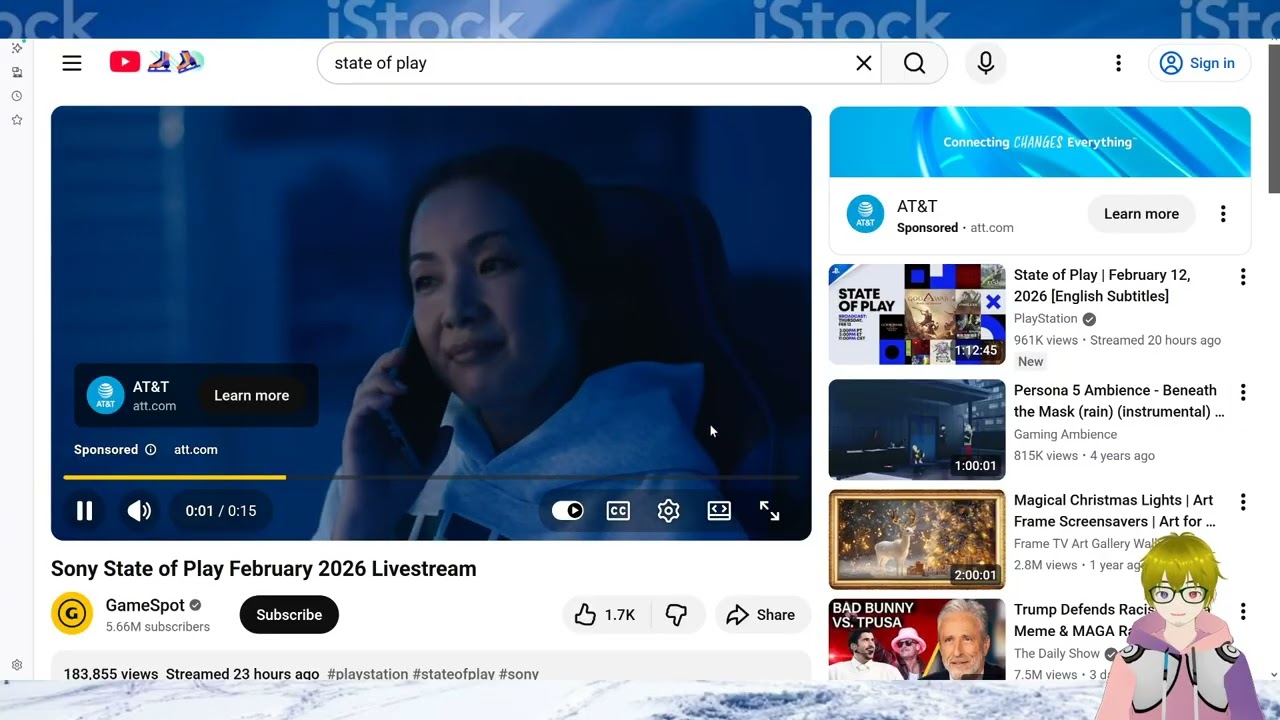
Task: Switch to theater mode
Action: (x=719, y=511)
